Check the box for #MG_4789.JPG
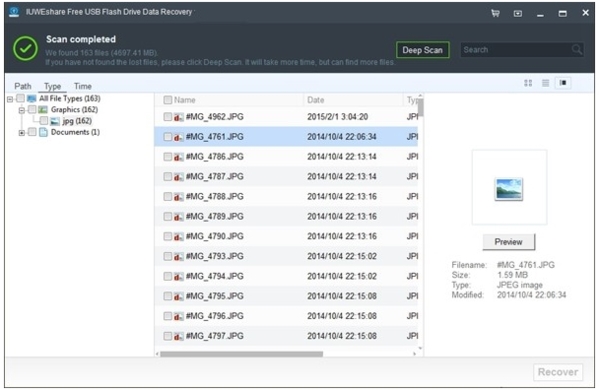599x390 pixels. click(x=167, y=217)
